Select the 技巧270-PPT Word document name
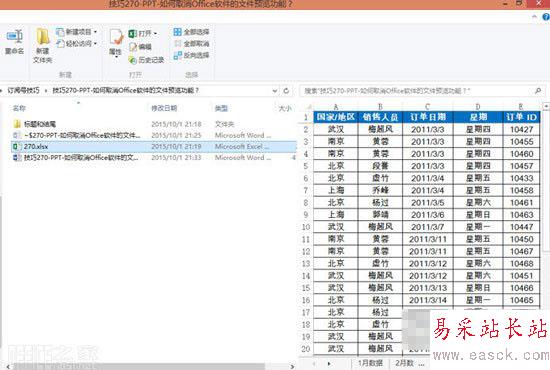The height and width of the screenshot is (370, 550). click(x=81, y=157)
